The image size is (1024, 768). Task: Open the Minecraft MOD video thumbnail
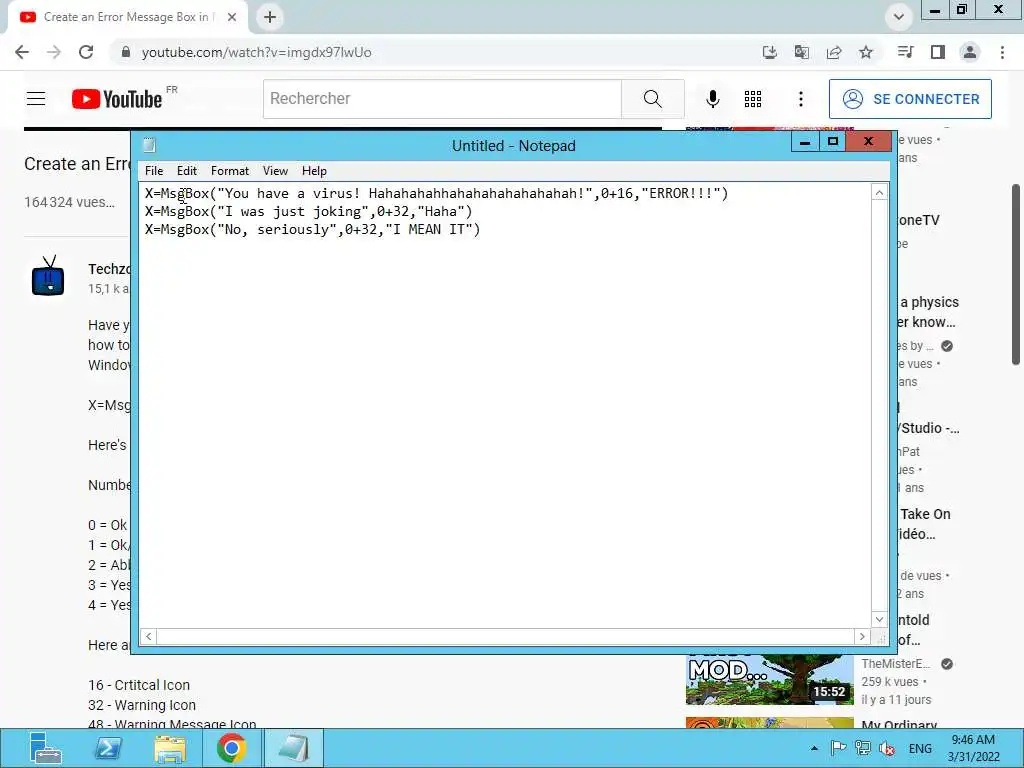(x=770, y=679)
